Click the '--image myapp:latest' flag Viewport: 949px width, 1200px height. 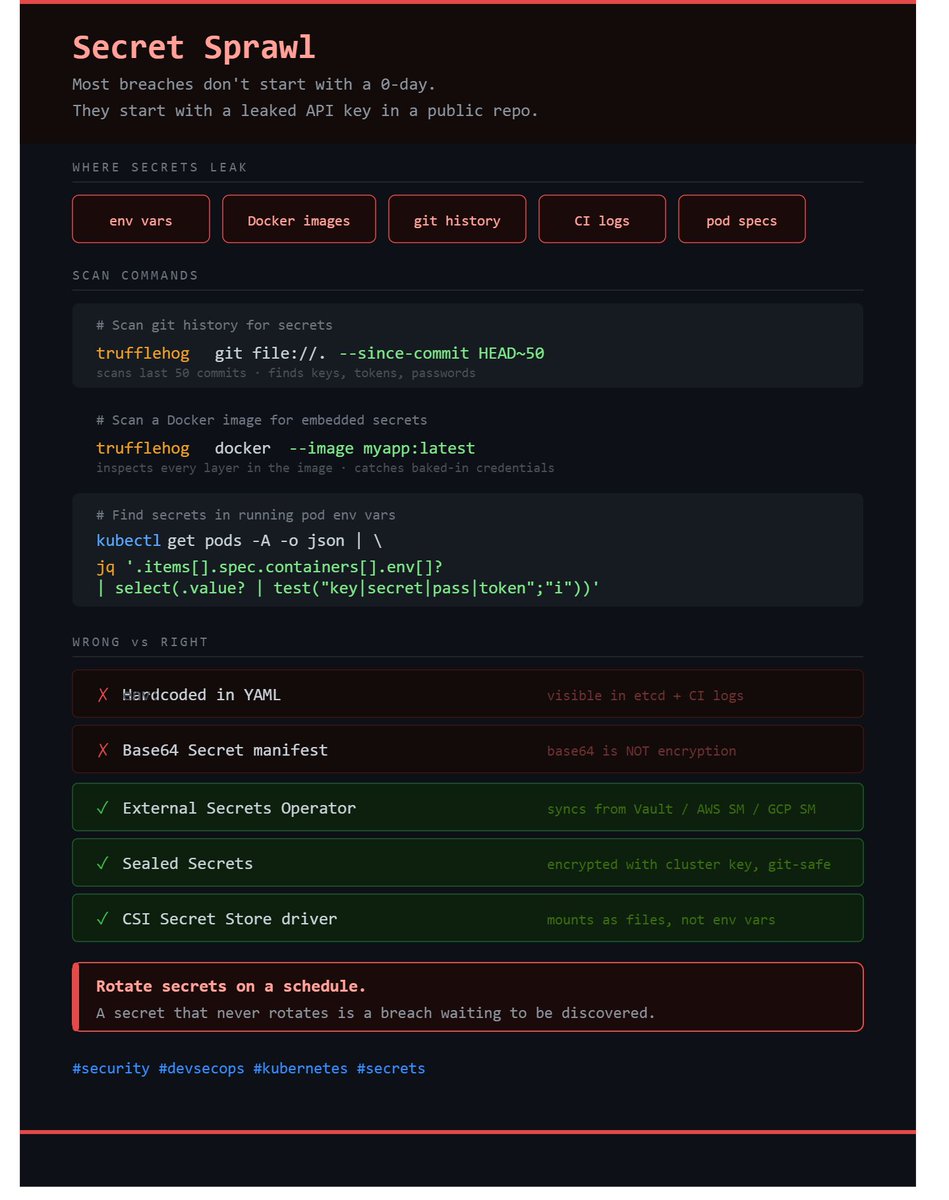point(382,448)
